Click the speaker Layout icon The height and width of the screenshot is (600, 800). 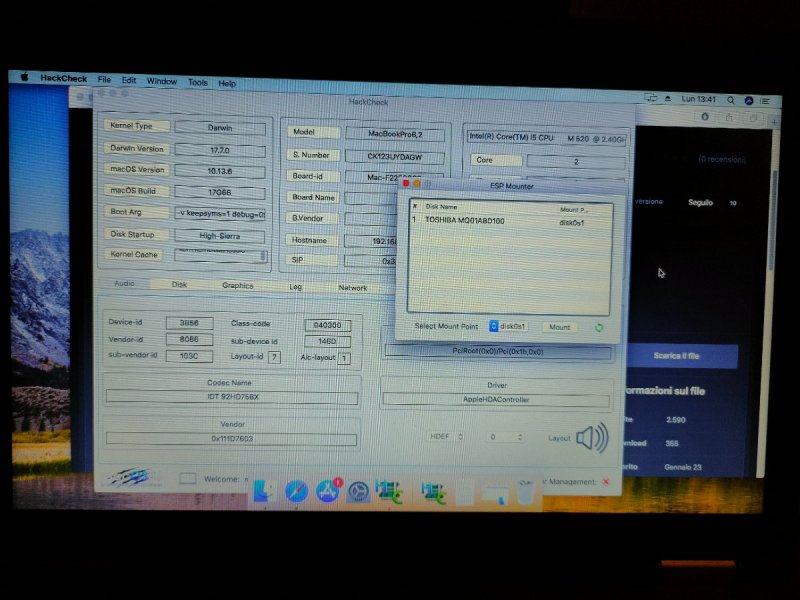tap(592, 438)
